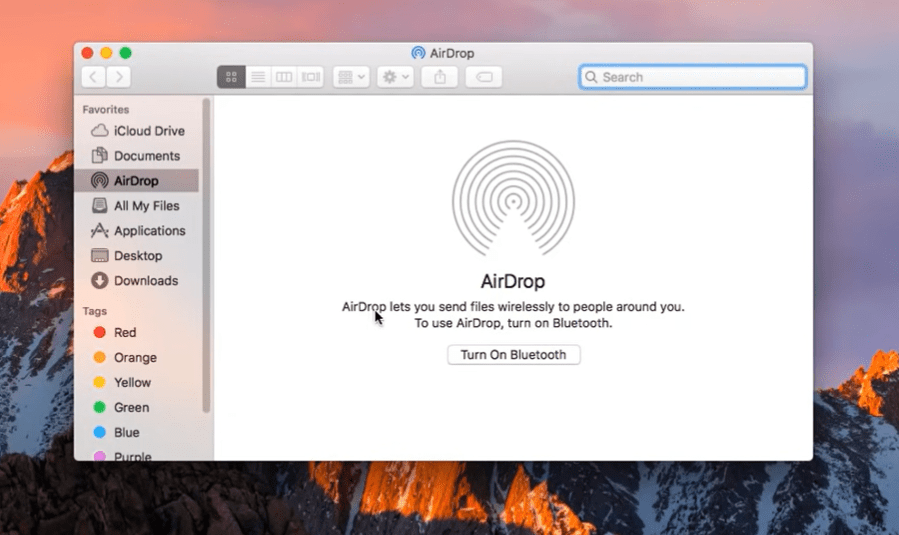Click the Share toolbar button
The width and height of the screenshot is (899, 535).
click(x=440, y=77)
